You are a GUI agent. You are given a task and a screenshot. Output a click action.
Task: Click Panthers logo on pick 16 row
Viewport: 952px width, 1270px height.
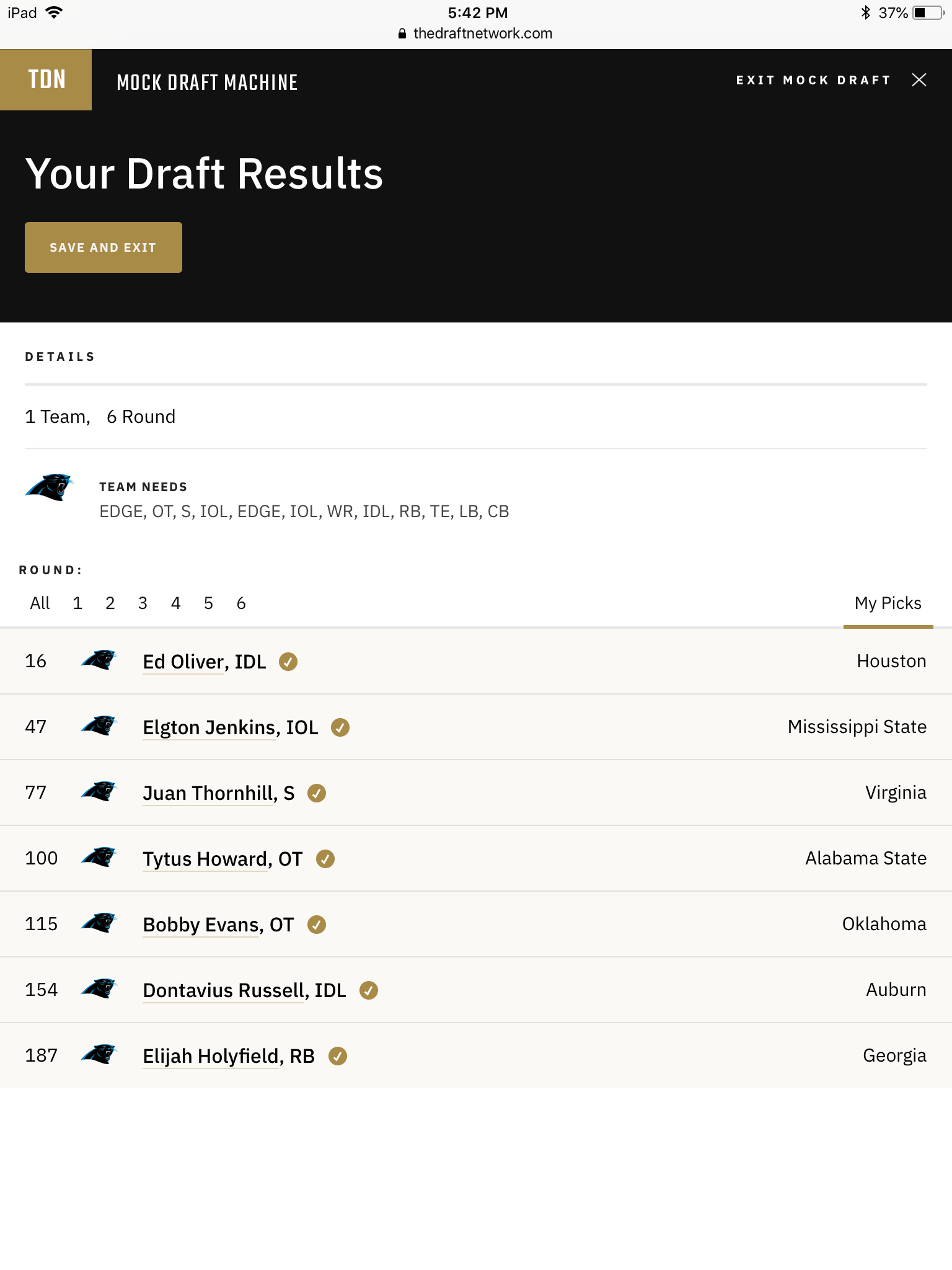tap(99, 660)
